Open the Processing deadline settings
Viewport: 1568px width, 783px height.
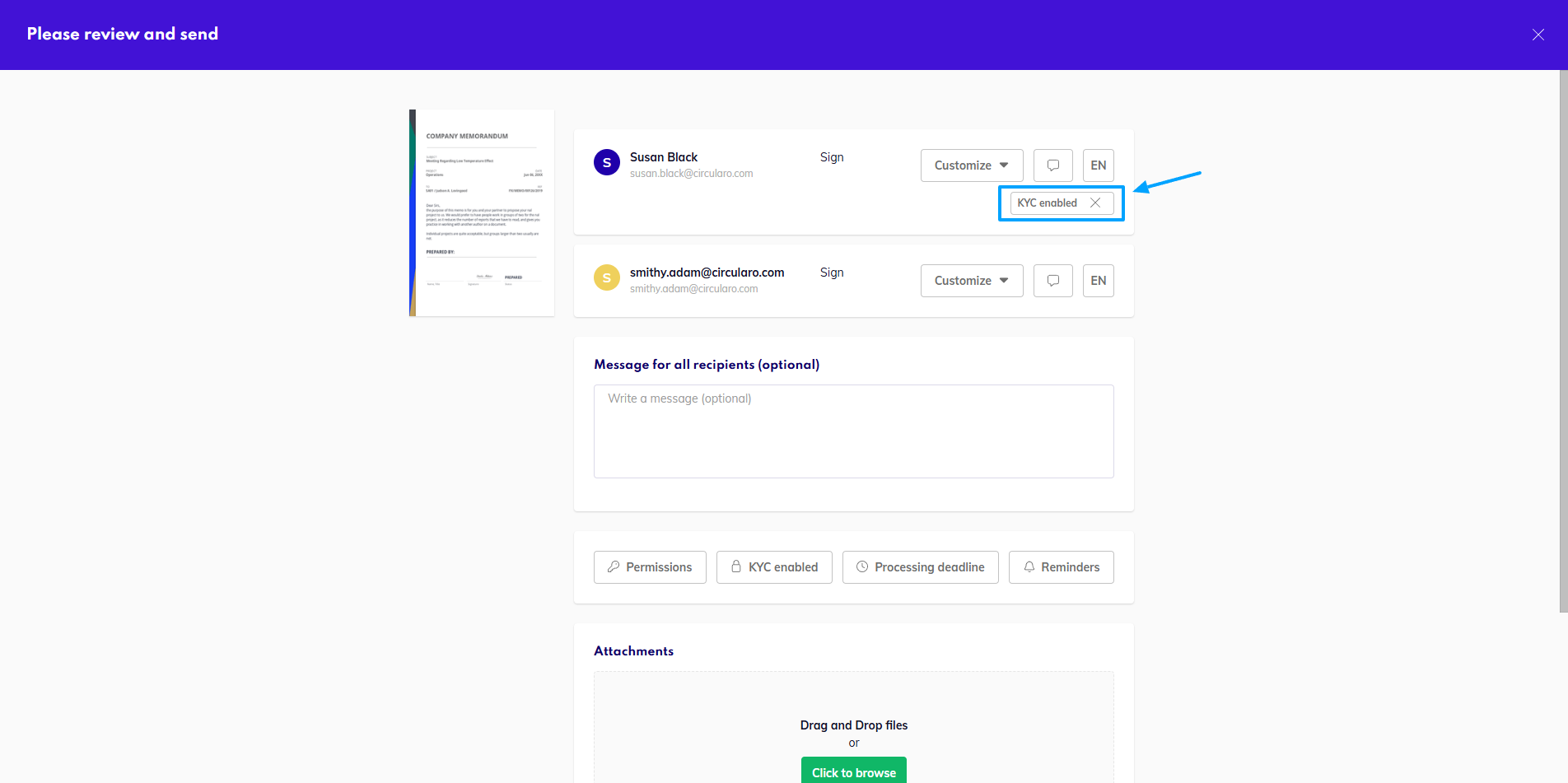(920, 566)
